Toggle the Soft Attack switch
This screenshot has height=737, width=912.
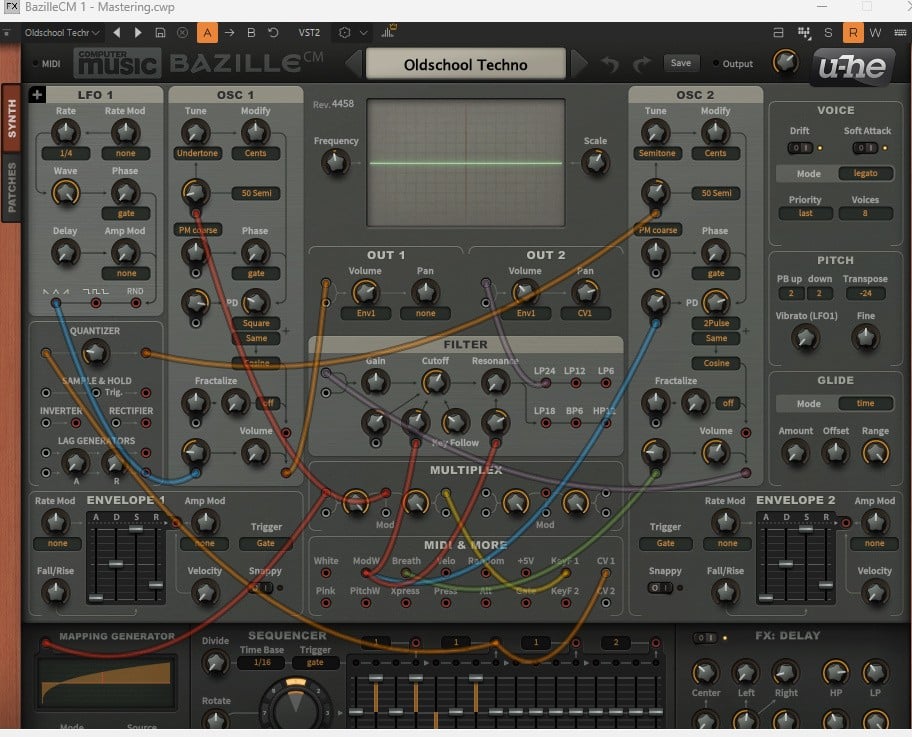(864, 148)
